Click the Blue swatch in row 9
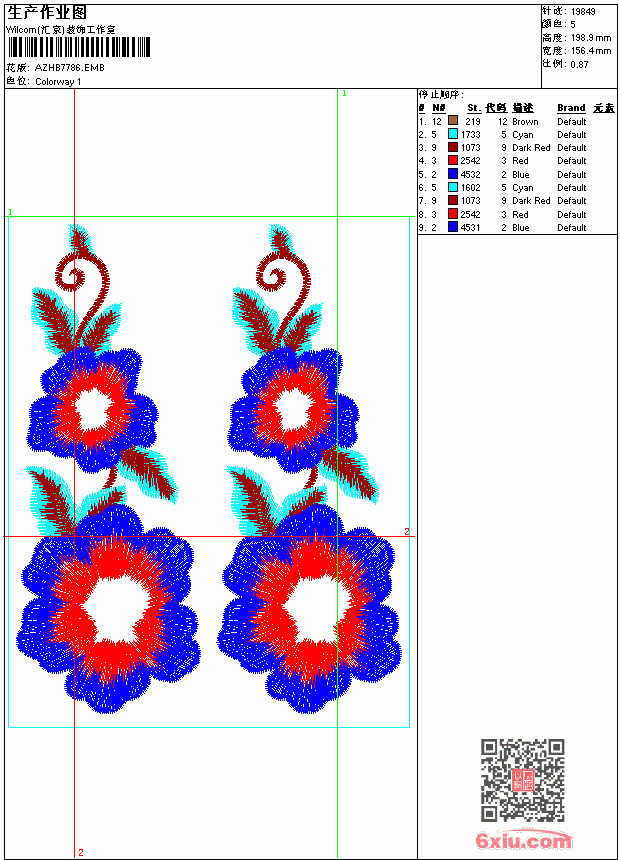Viewport: 620px width, 860px height. tap(453, 227)
